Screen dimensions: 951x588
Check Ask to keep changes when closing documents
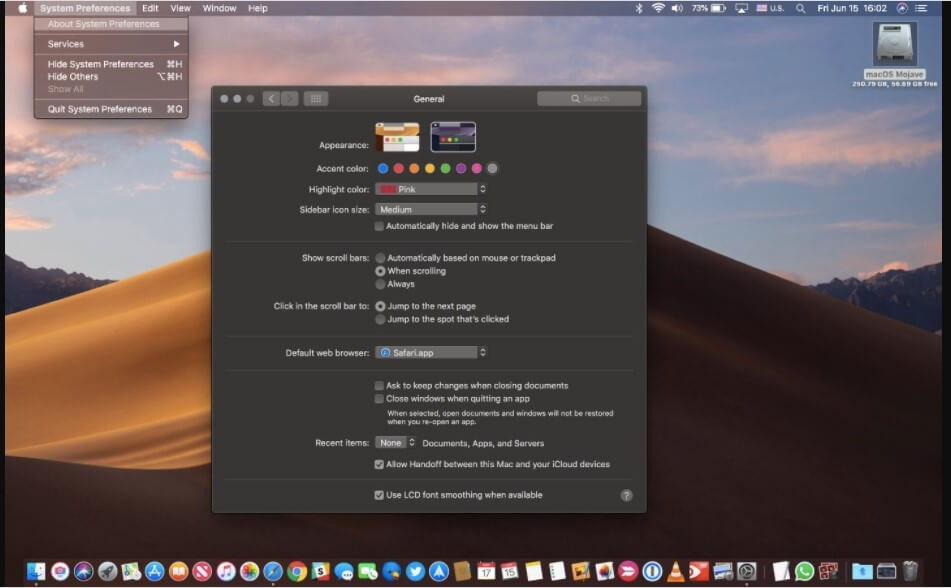click(x=379, y=385)
